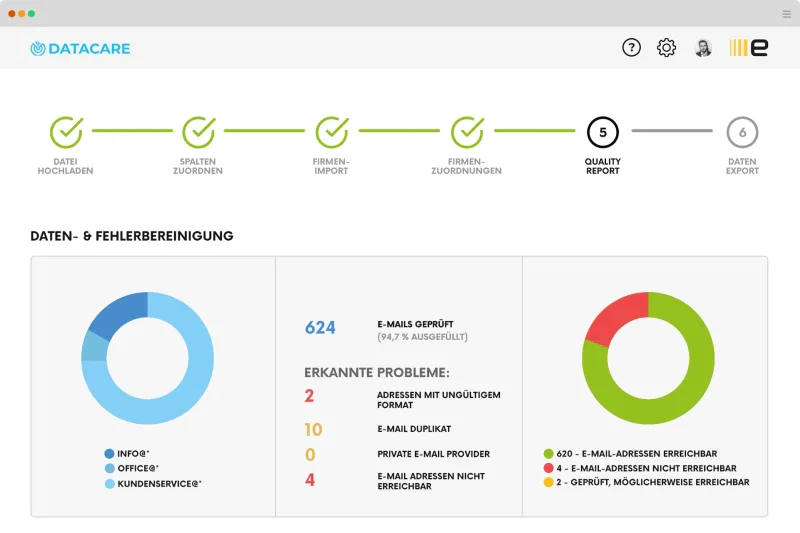Click the DATACARE logo

[80, 48]
